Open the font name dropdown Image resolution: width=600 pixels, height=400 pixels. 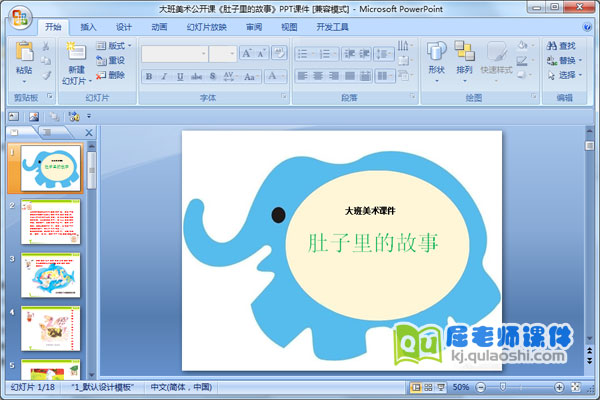[x=204, y=54]
